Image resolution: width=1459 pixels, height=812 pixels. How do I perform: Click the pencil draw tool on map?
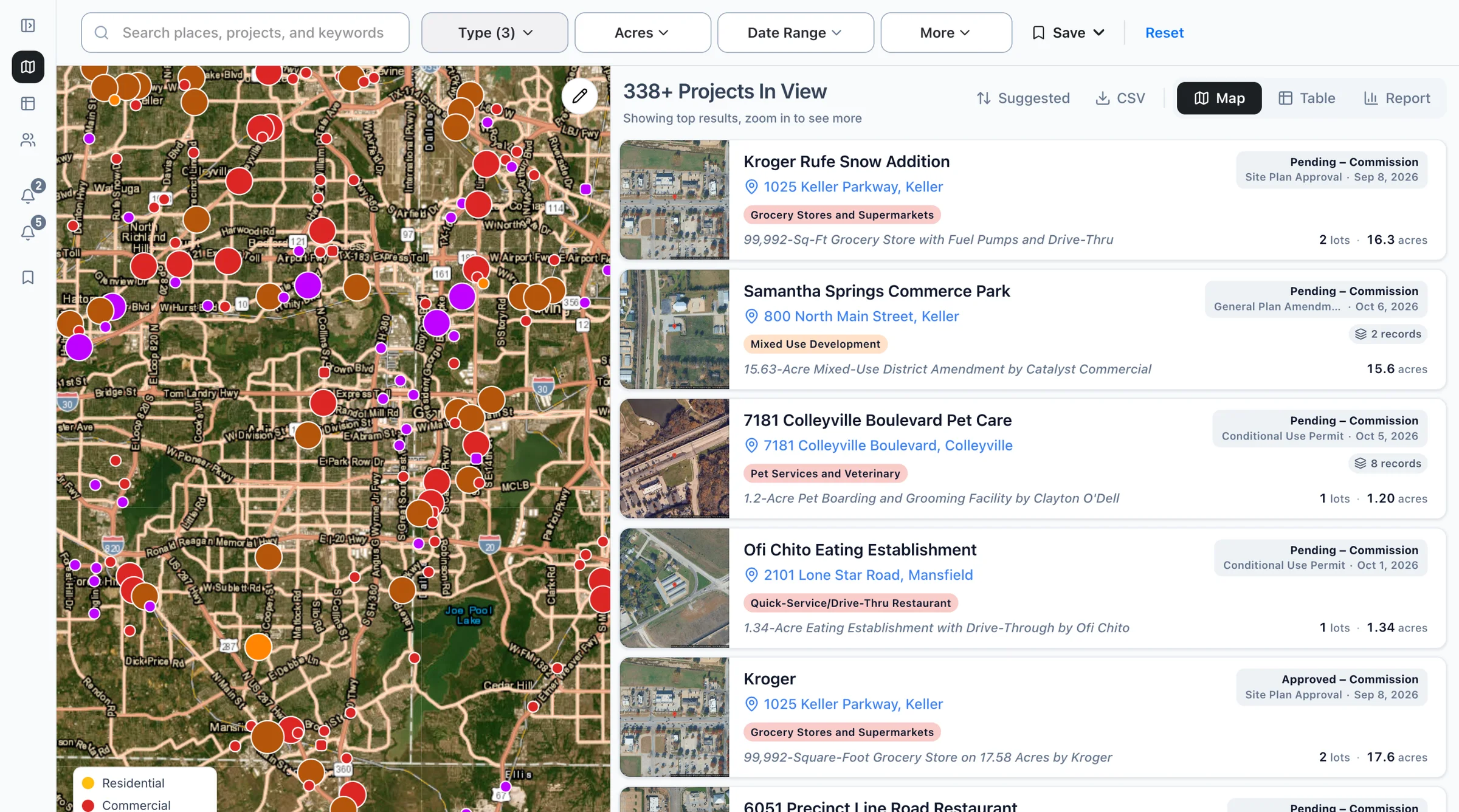tap(579, 95)
